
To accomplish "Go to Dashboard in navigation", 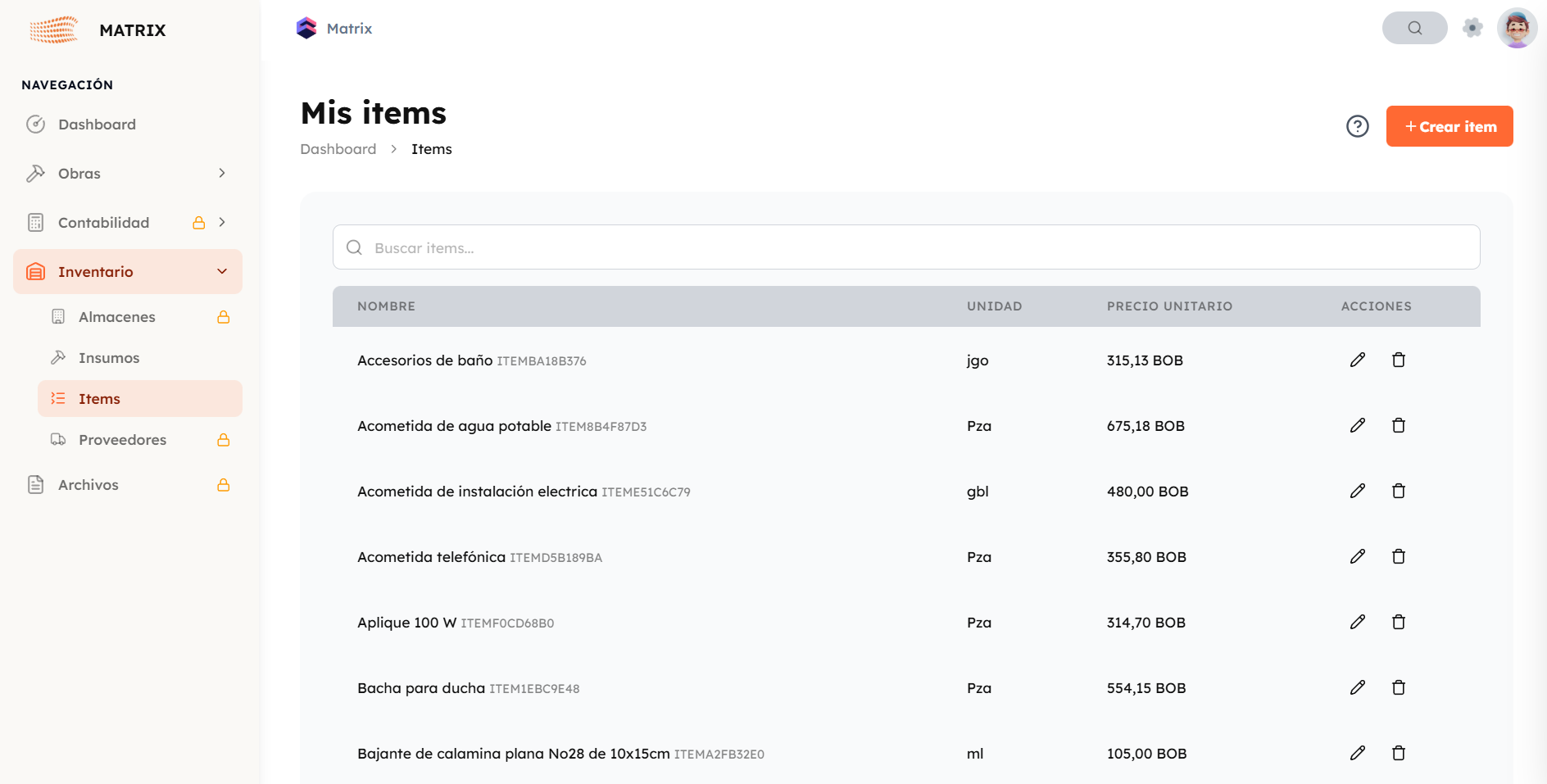I will (97, 125).
